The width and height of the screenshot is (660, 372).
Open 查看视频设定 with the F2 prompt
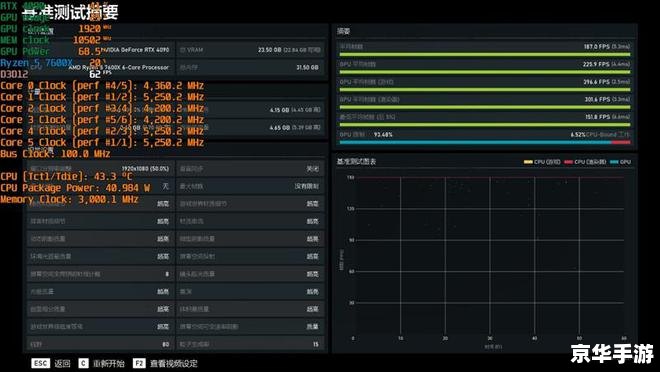165,363
